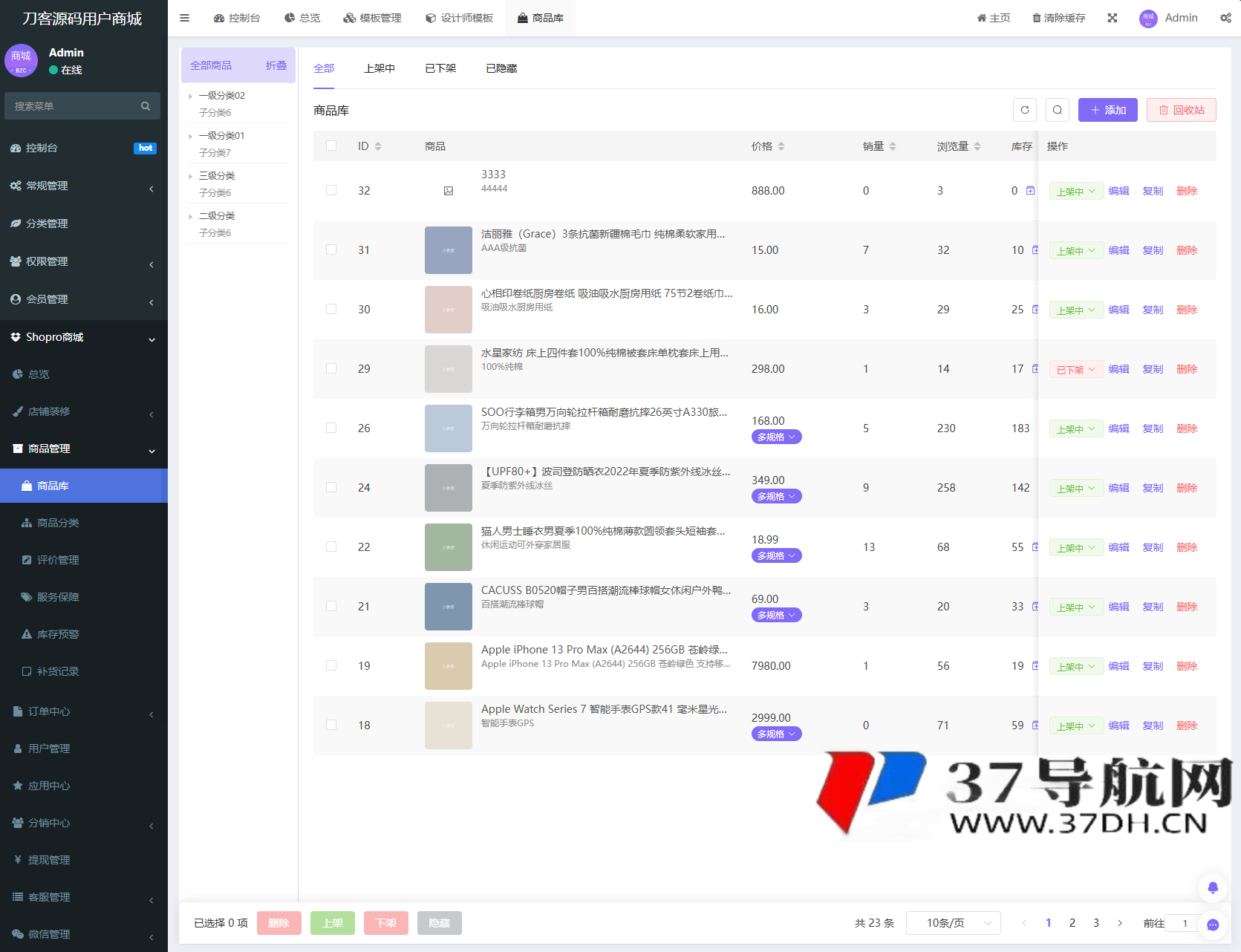Image resolution: width=1241 pixels, height=952 pixels.
Task: Open the 10条/页 page size dropdown
Action: [953, 922]
